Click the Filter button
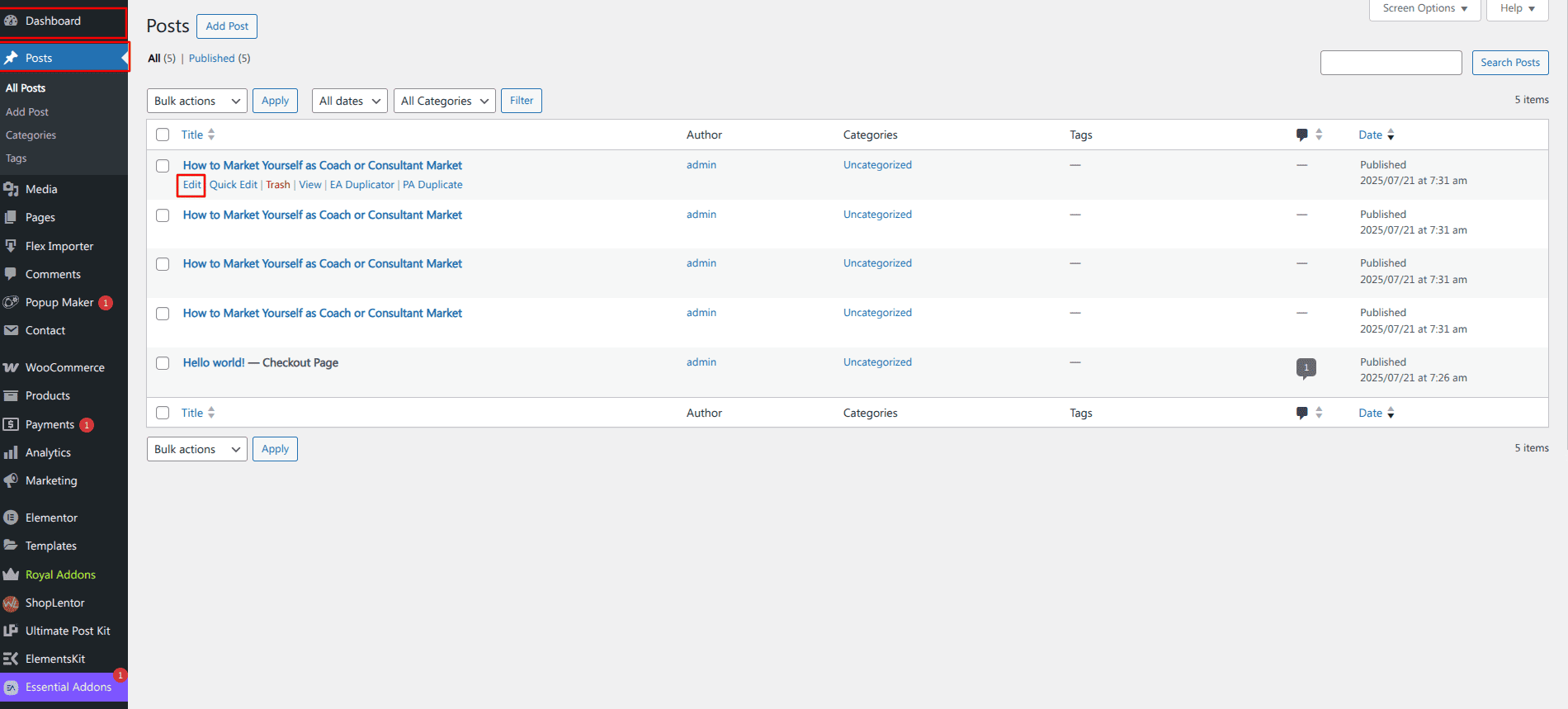This screenshot has width=1568, height=709. pyautogui.click(x=522, y=101)
